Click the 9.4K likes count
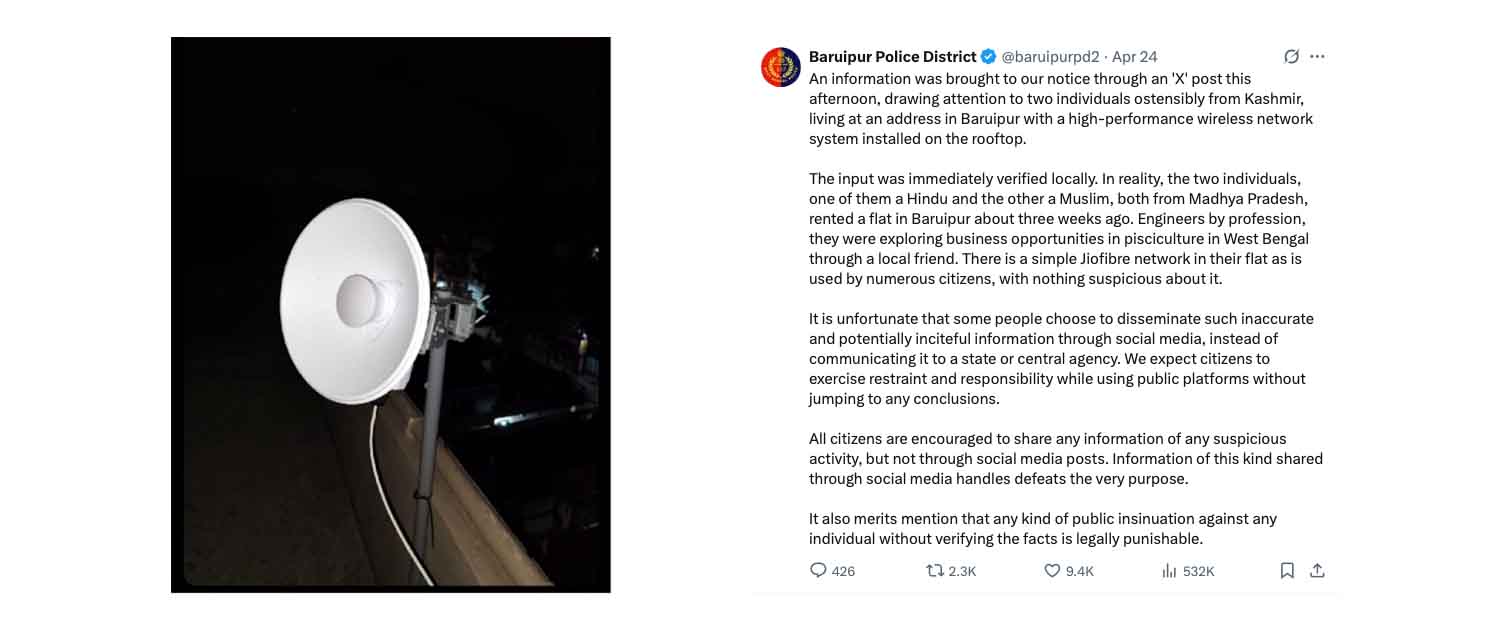The height and width of the screenshot is (630, 1500). (x=1080, y=572)
